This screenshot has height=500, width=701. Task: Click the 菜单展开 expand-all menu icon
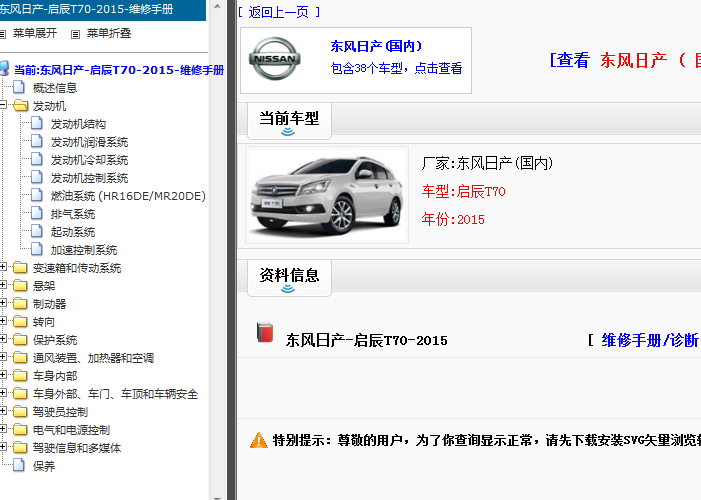(x=3, y=34)
